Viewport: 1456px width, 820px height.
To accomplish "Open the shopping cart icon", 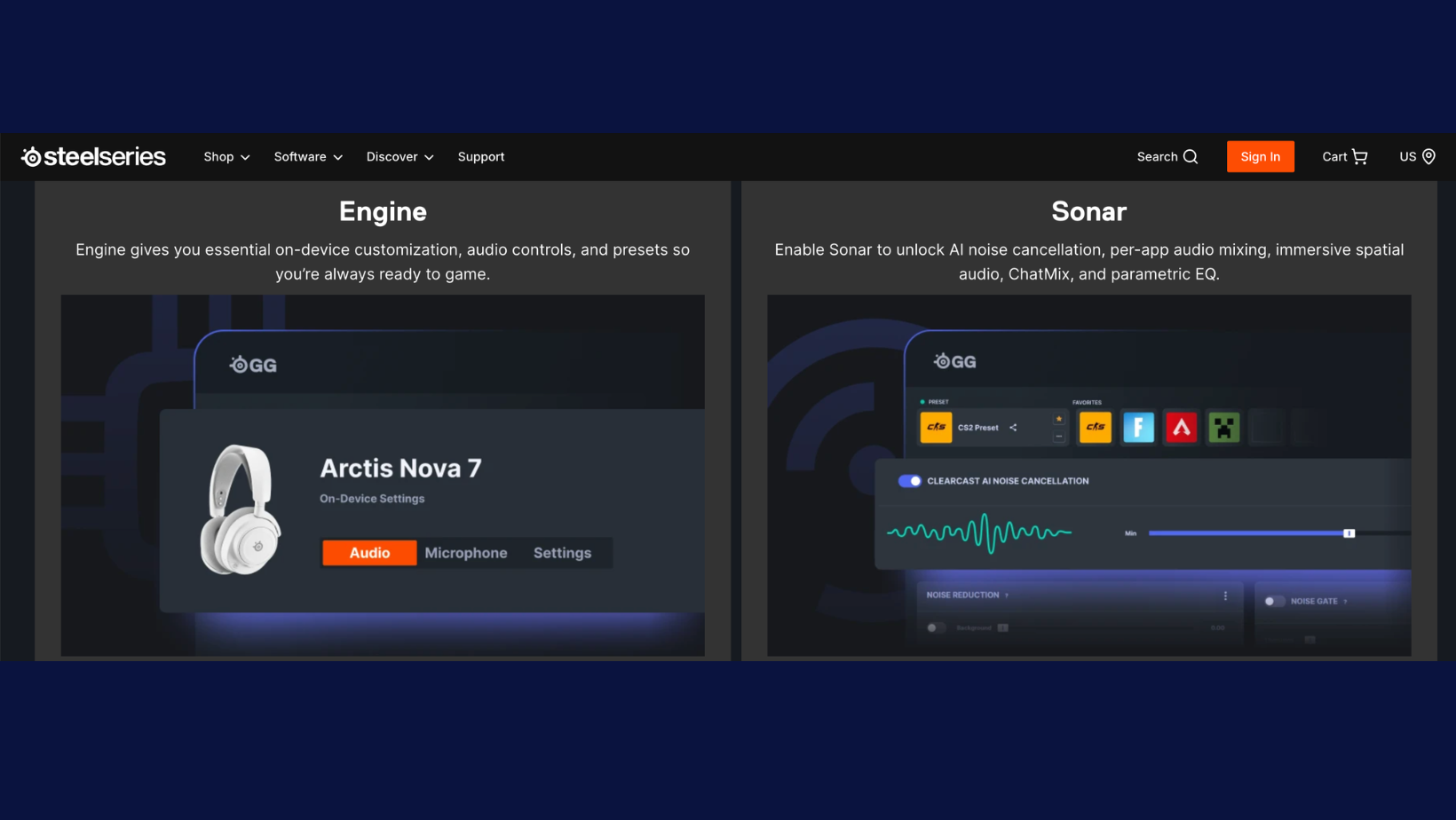I will (x=1359, y=157).
